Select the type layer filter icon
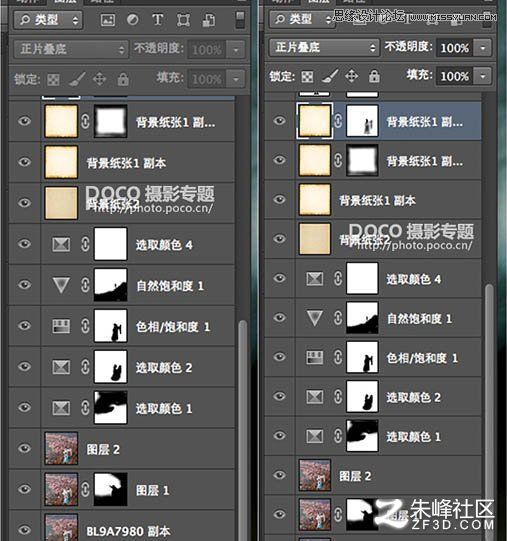The height and width of the screenshot is (541, 507). click(x=158, y=20)
